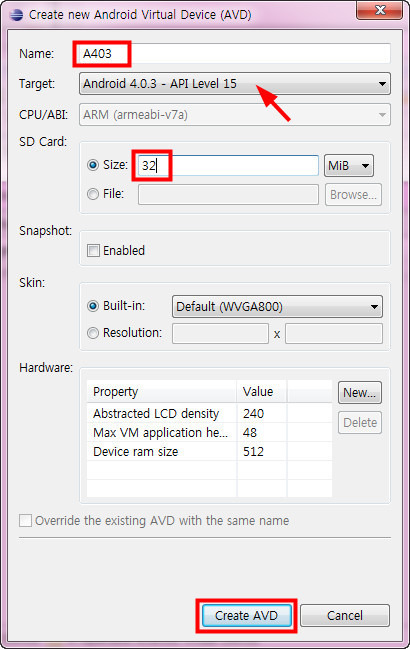
Task: Select the Resolution radio button
Action: 93,333
